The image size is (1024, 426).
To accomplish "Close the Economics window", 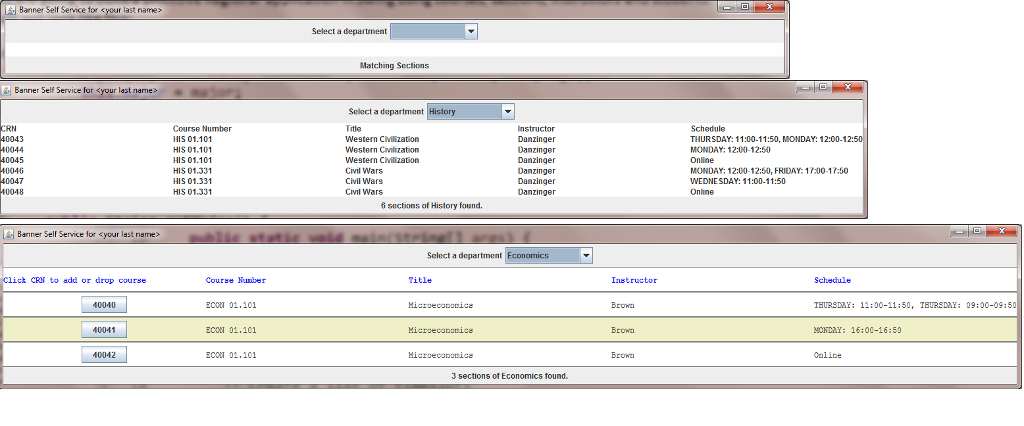I will click(1001, 231).
